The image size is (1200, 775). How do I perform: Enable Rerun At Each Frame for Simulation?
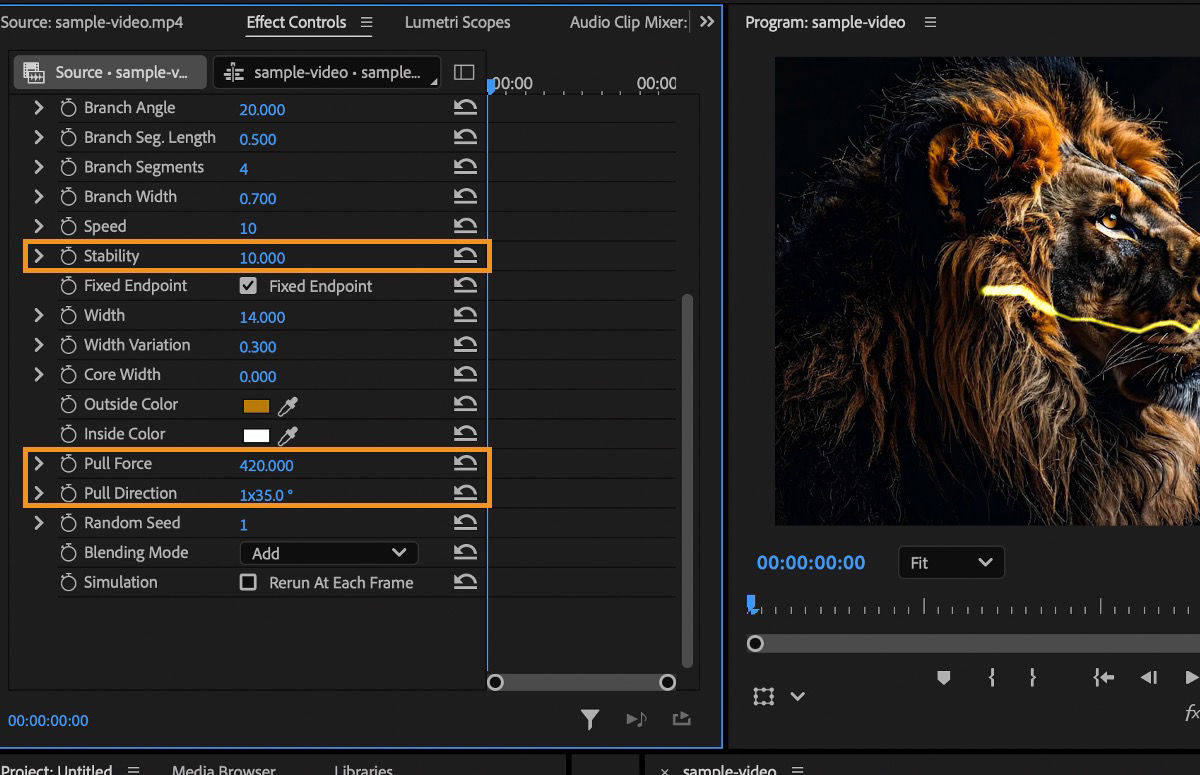click(247, 582)
